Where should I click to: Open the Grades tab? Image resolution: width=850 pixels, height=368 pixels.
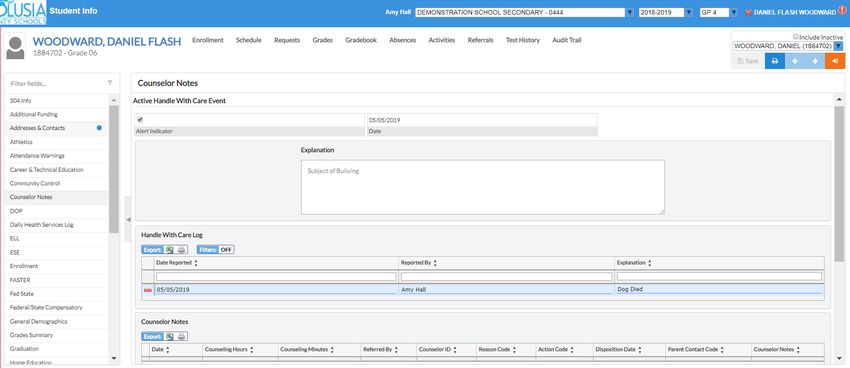tap(323, 40)
